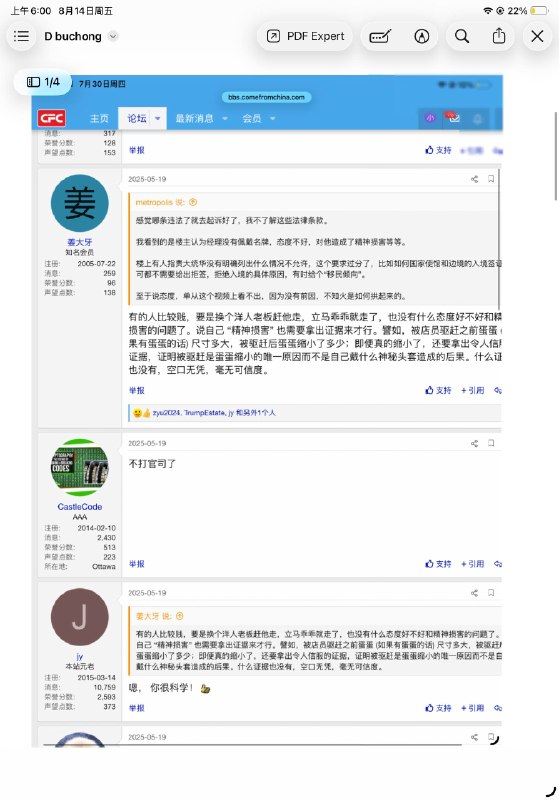Bookmark 姜大牙's post

[491, 179]
